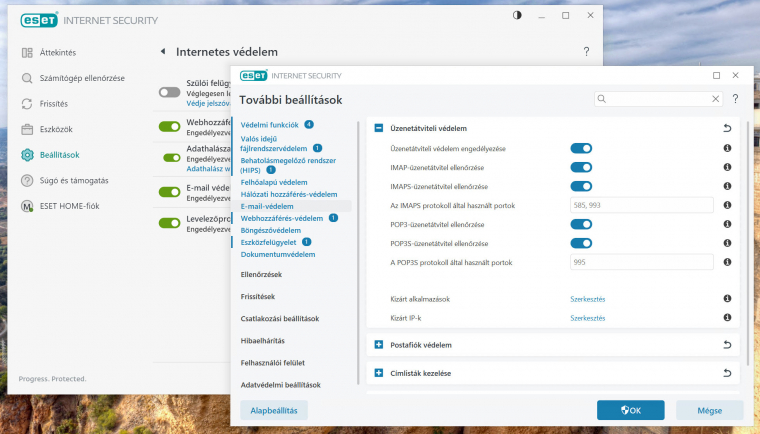Select Hálózati hozzáférés-védelem in tree

tap(289, 194)
